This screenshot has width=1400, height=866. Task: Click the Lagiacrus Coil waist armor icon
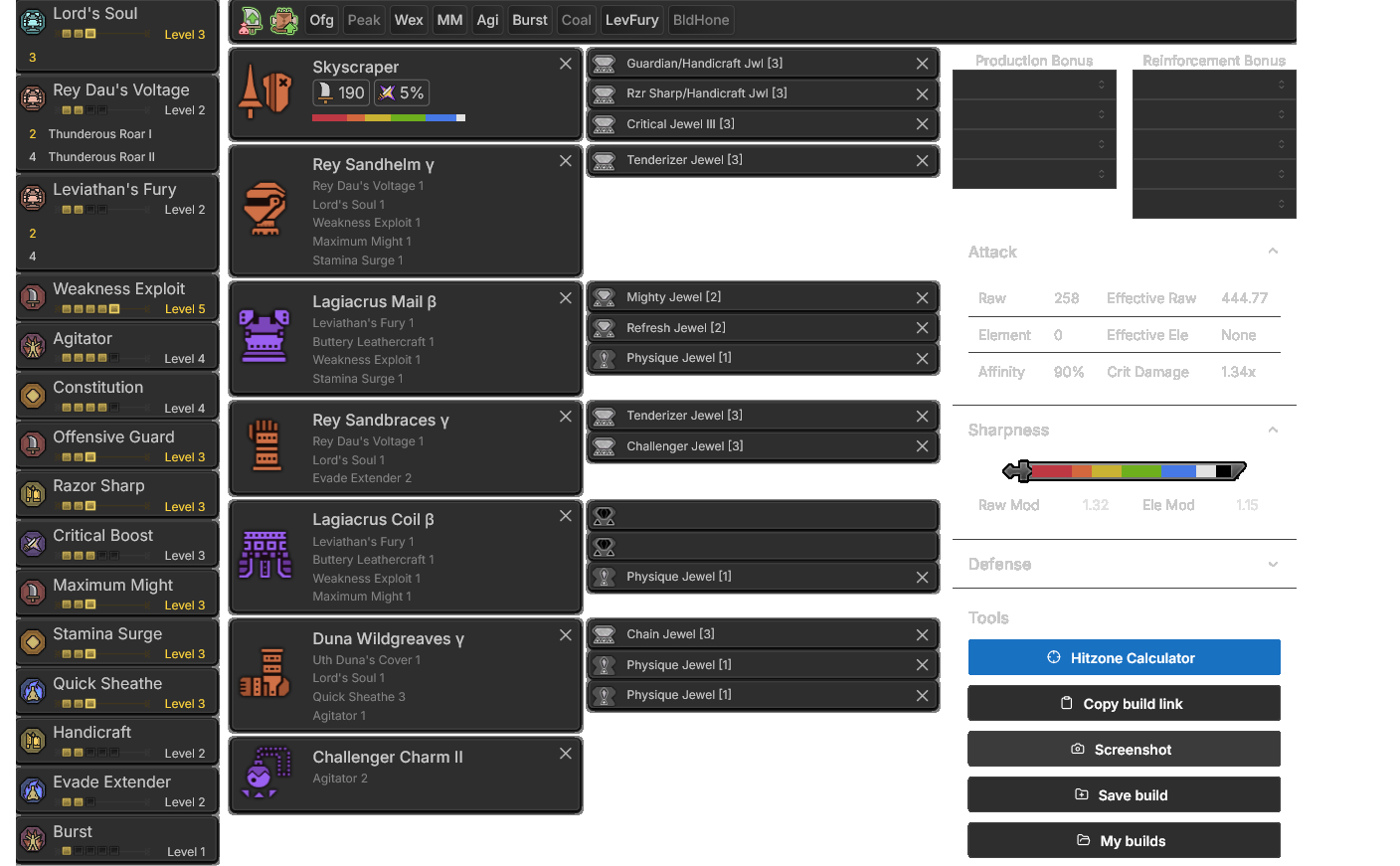click(x=264, y=555)
